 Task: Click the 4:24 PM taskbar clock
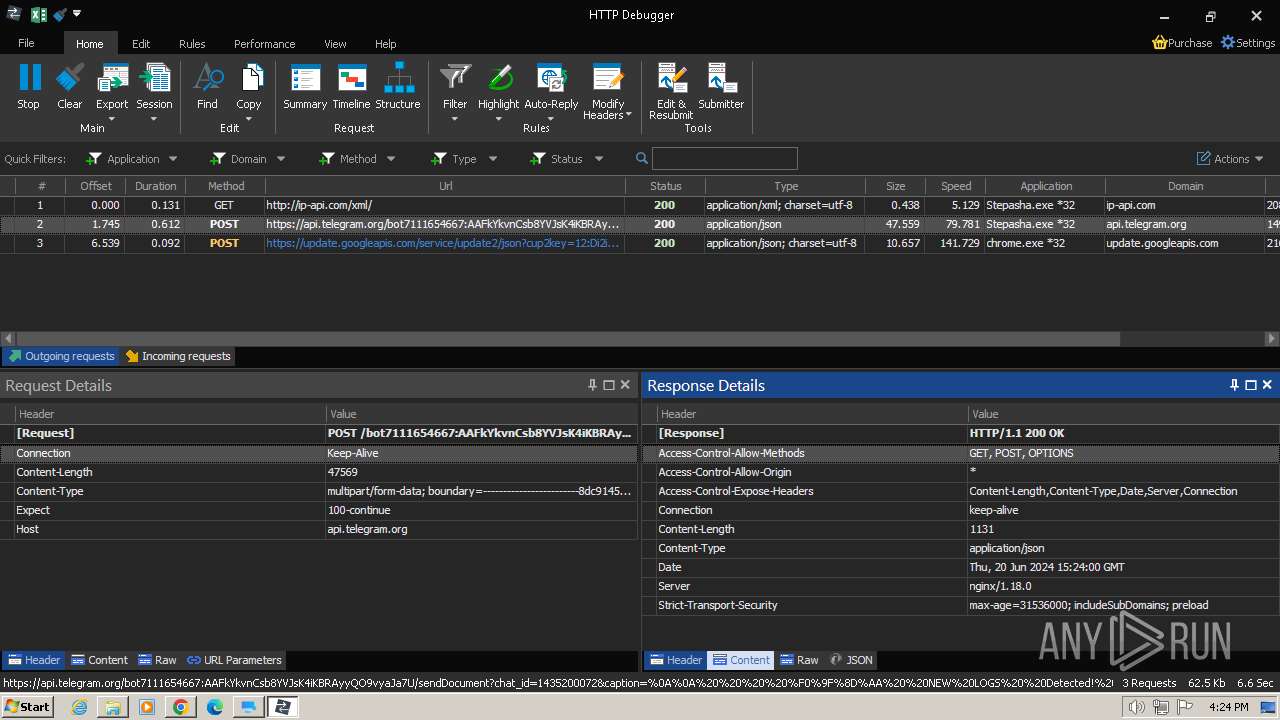pyautogui.click(x=1228, y=707)
